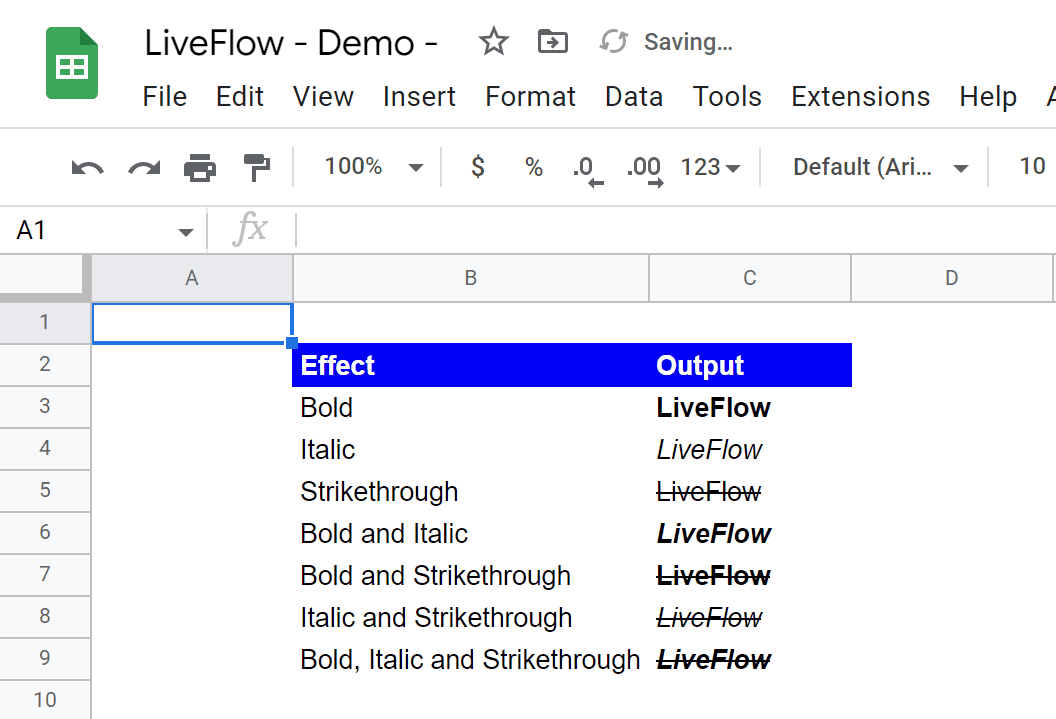The width and height of the screenshot is (1056, 719).
Task: Open the Print icon
Action: point(199,167)
